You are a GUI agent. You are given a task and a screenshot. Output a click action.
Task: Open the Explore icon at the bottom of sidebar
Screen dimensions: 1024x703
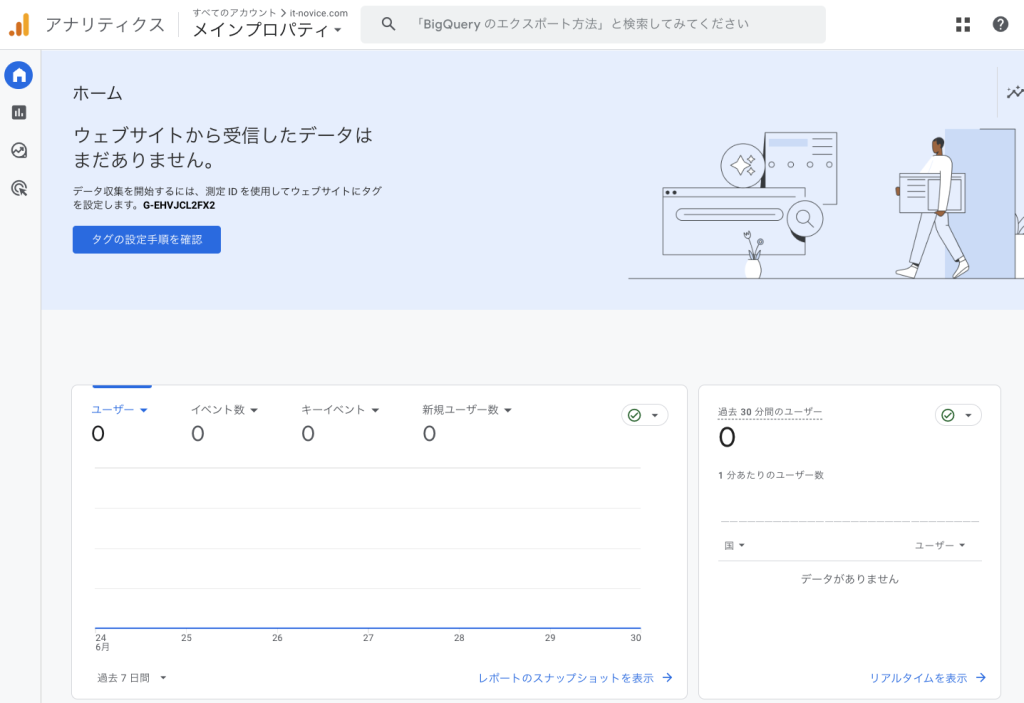[18, 188]
